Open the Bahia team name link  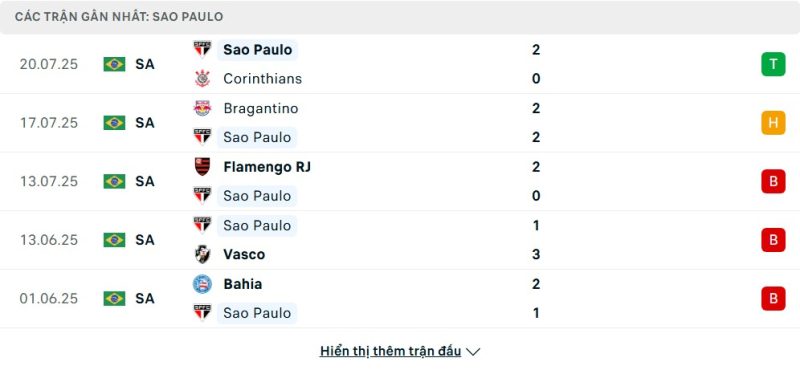coord(242,284)
